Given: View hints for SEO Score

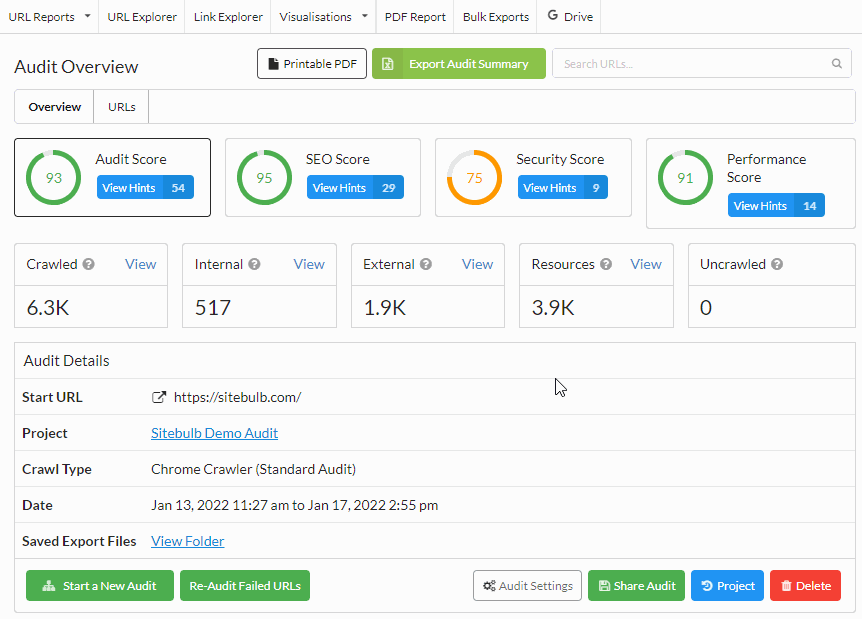Looking at the screenshot, I should click(x=355, y=187).
